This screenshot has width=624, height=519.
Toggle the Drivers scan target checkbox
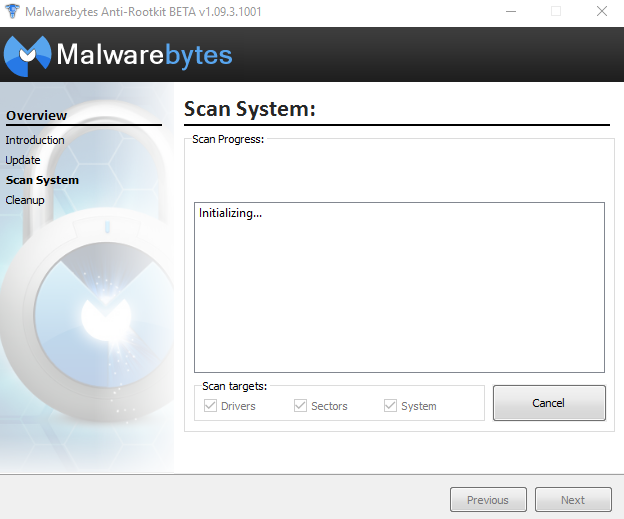pyautogui.click(x=211, y=406)
